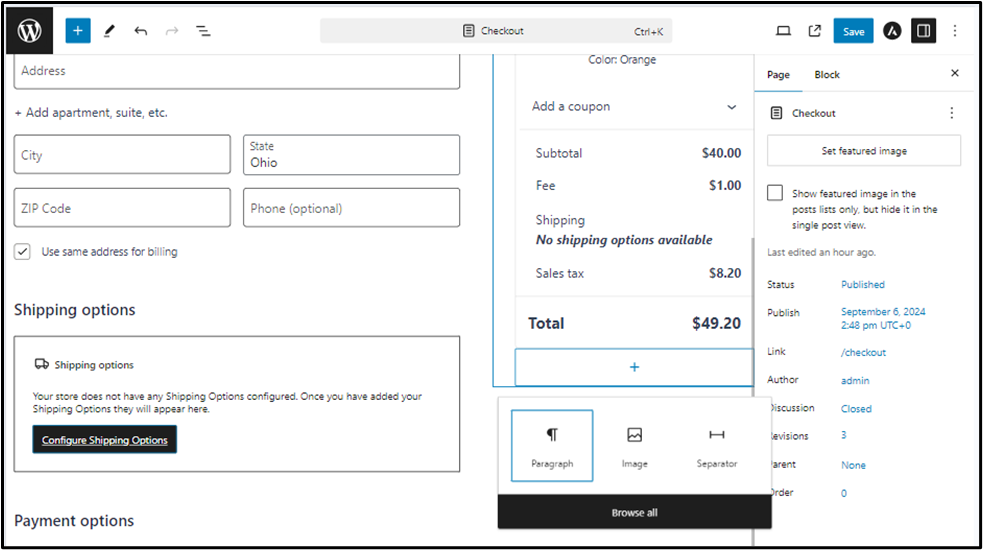Select the pencil Tools icon
This screenshot has height=550, width=983.
tap(109, 31)
